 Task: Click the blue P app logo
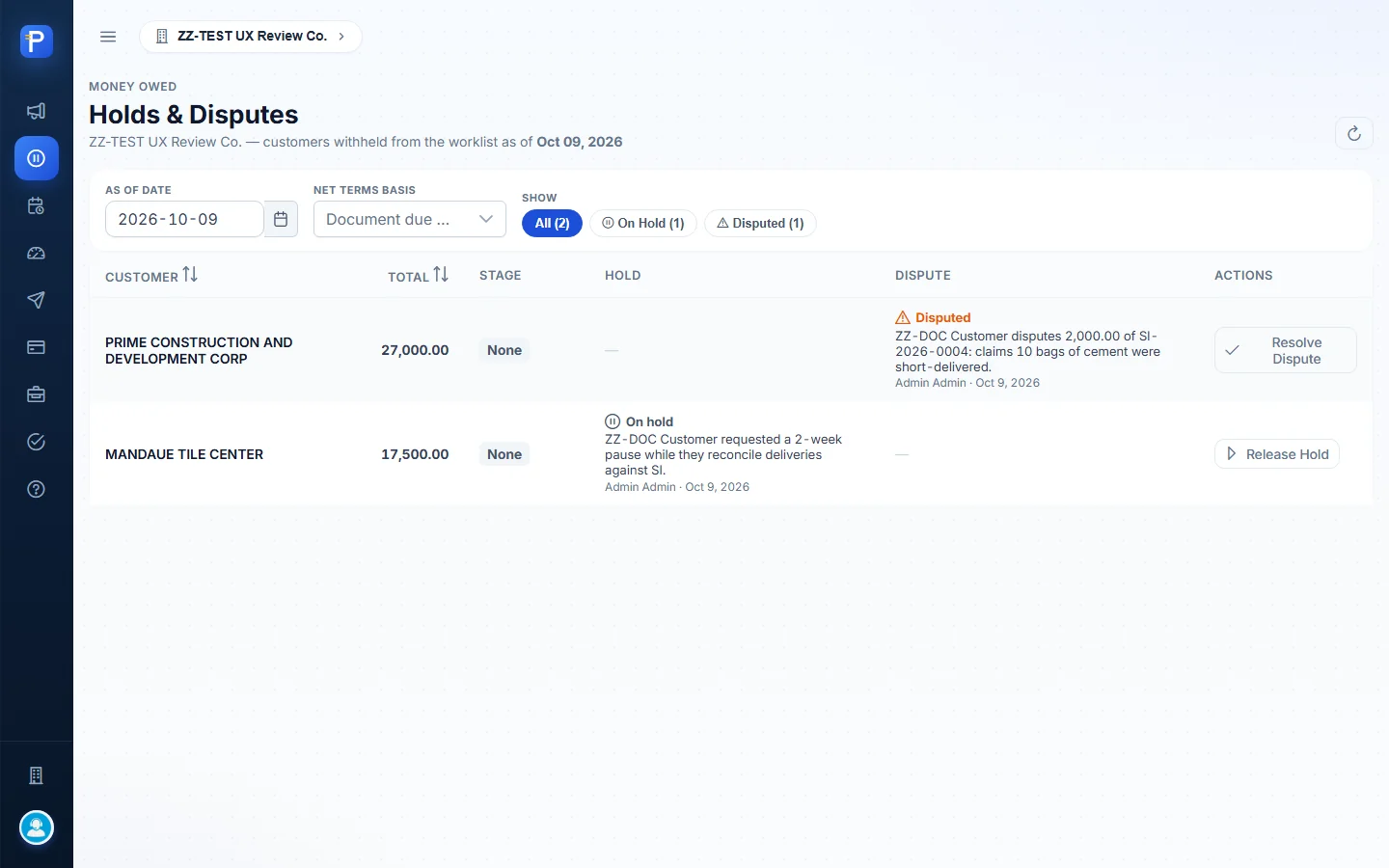37,41
